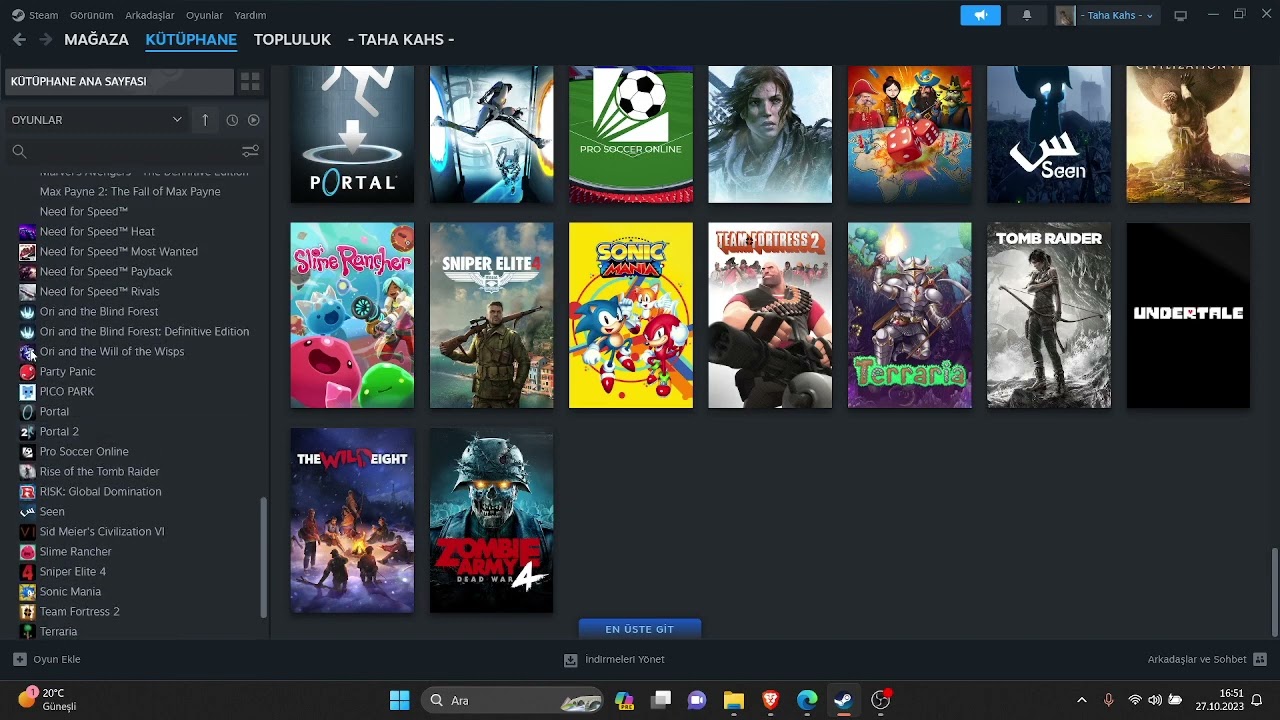This screenshot has height=720, width=1280.
Task: Open the Arkadaşlar menu
Action: click(x=150, y=15)
